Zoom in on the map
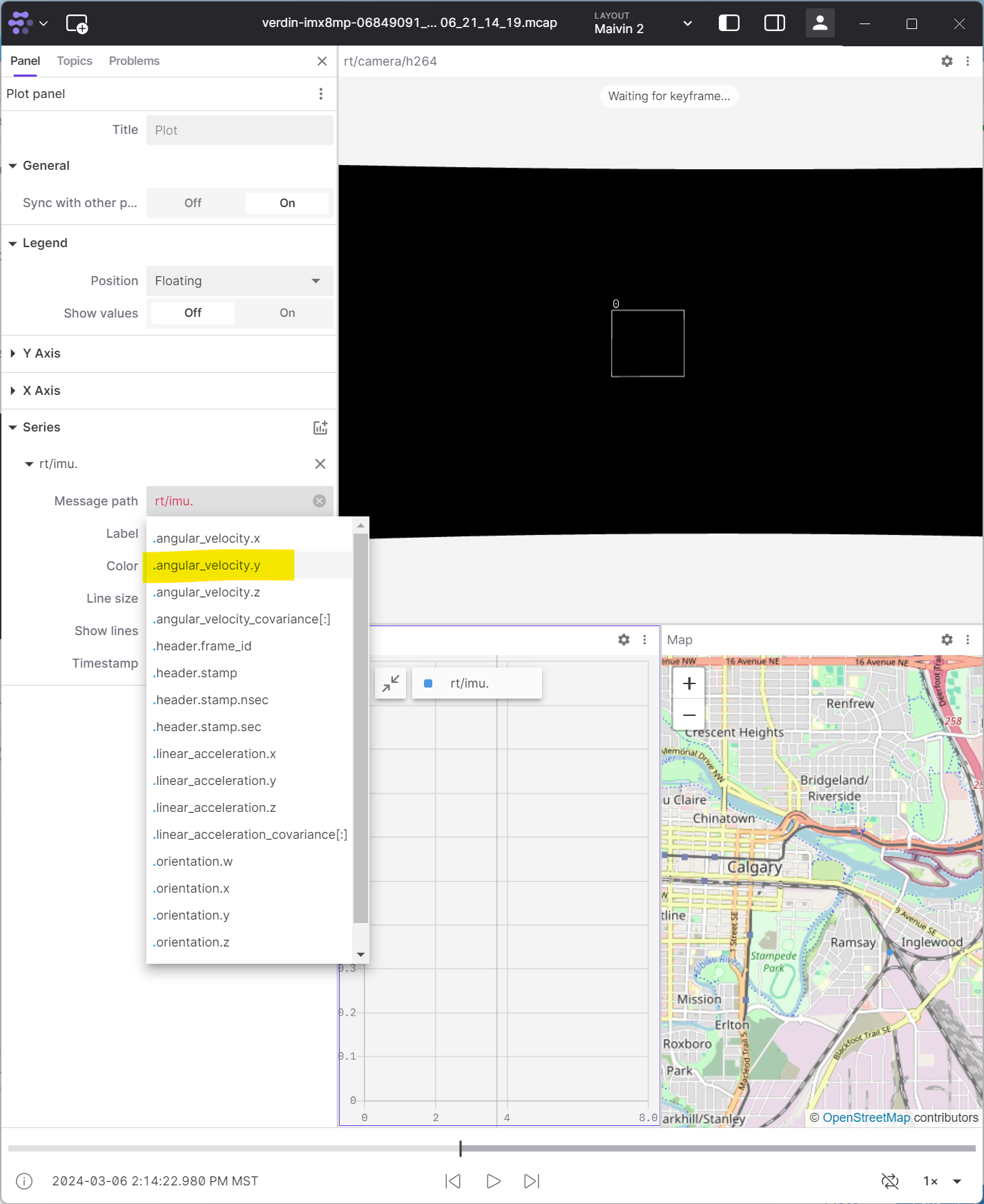Screen dimensions: 984x1204 [688, 683]
